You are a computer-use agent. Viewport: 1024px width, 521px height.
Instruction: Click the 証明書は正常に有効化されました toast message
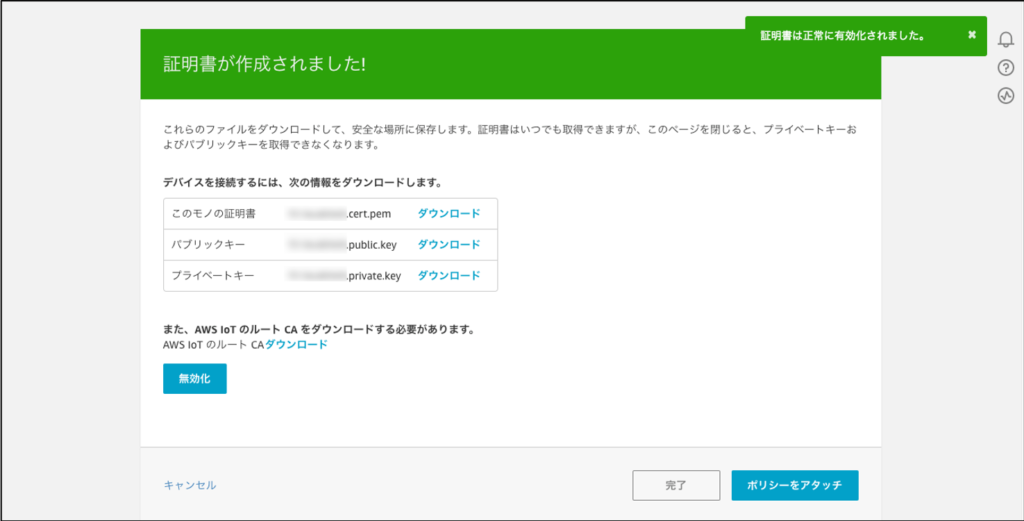click(841, 35)
